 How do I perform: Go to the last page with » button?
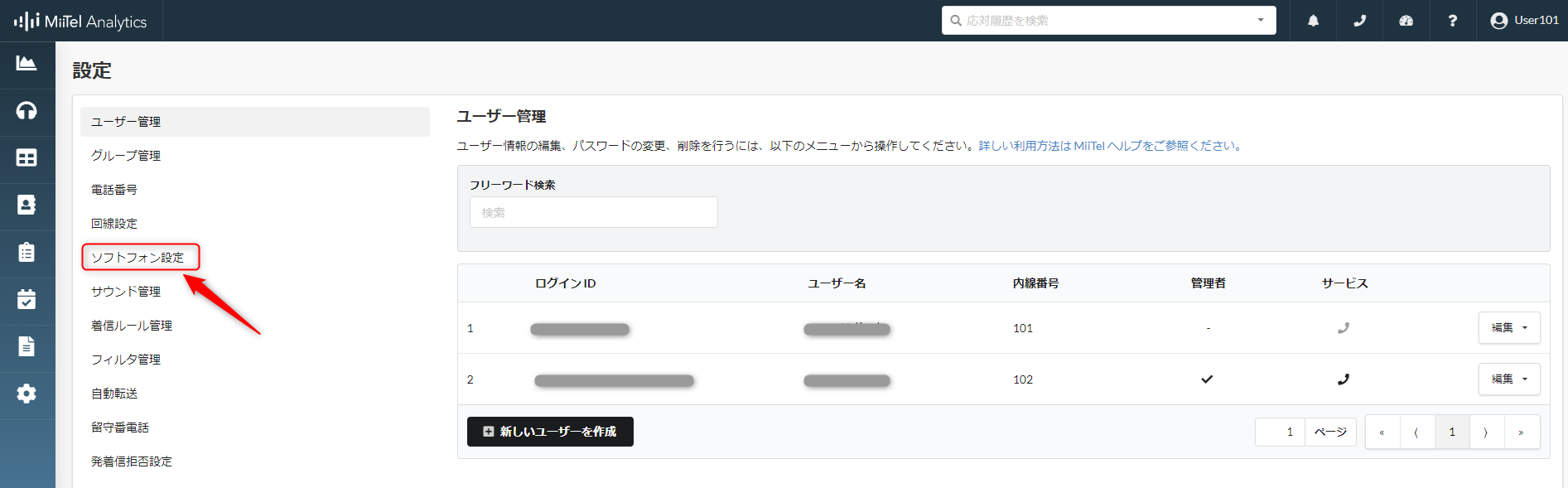(x=1521, y=432)
